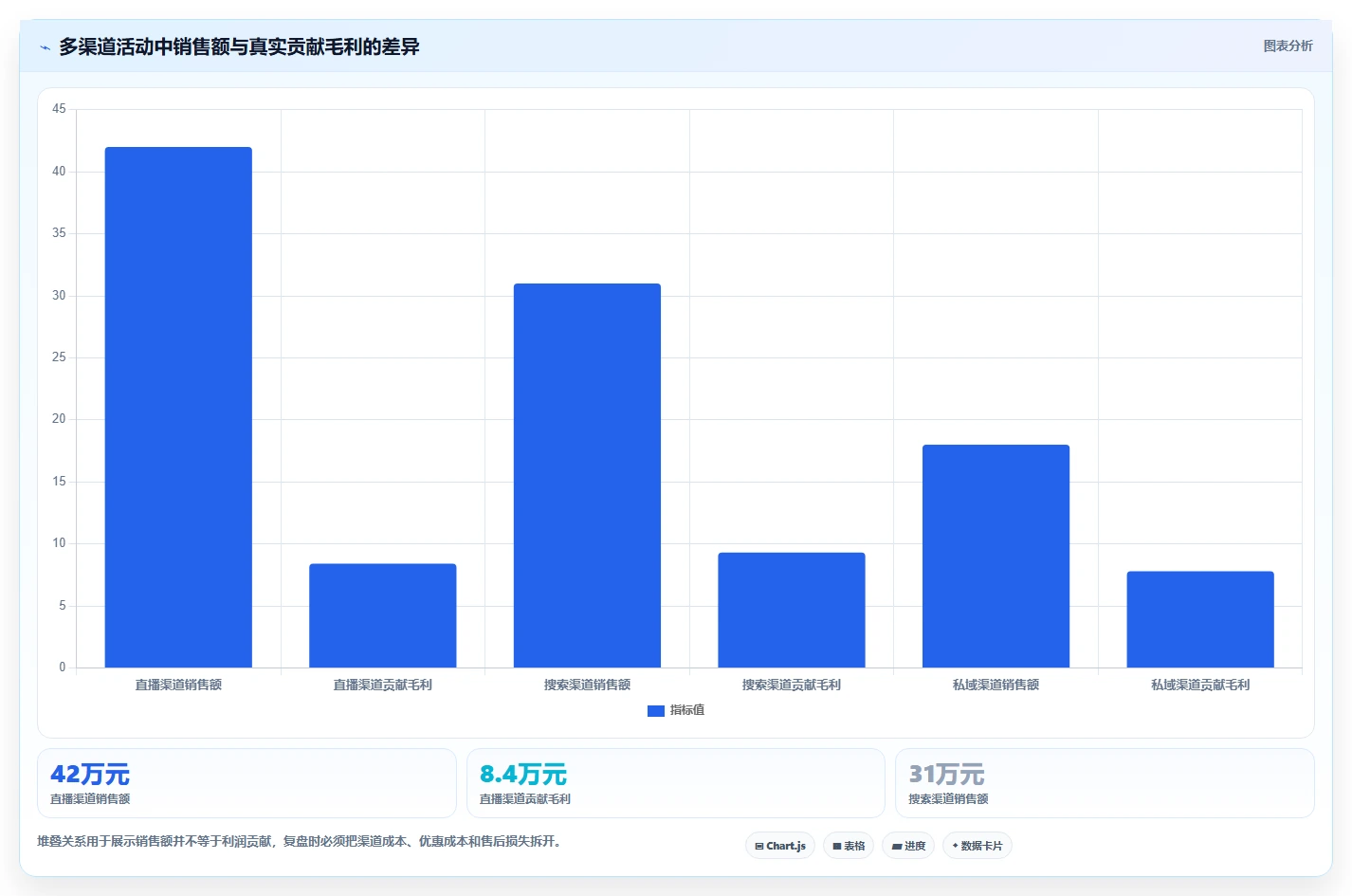Click the x-axis label 直播渠道贡献毛利
Viewport: 1352px width, 896px height.
tap(383, 685)
